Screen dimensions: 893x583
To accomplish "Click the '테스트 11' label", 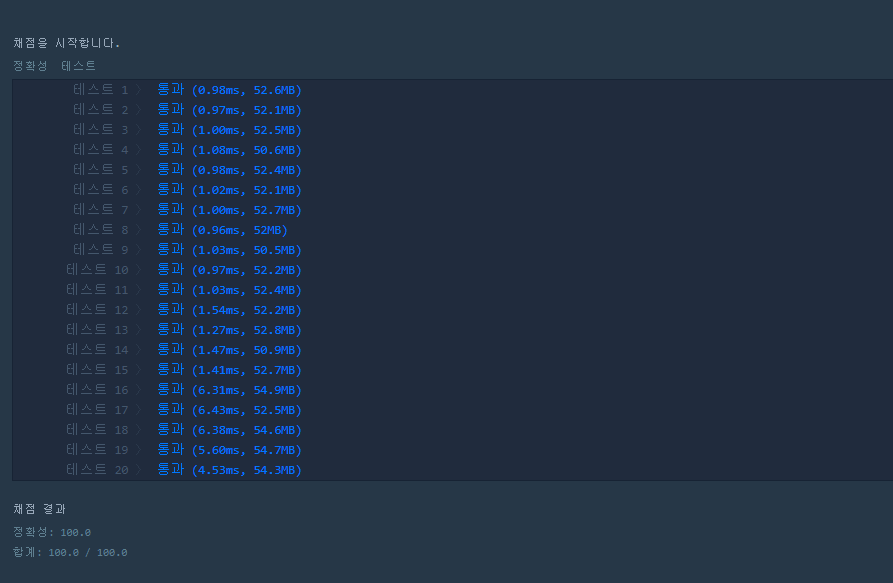I will [x=97, y=290].
